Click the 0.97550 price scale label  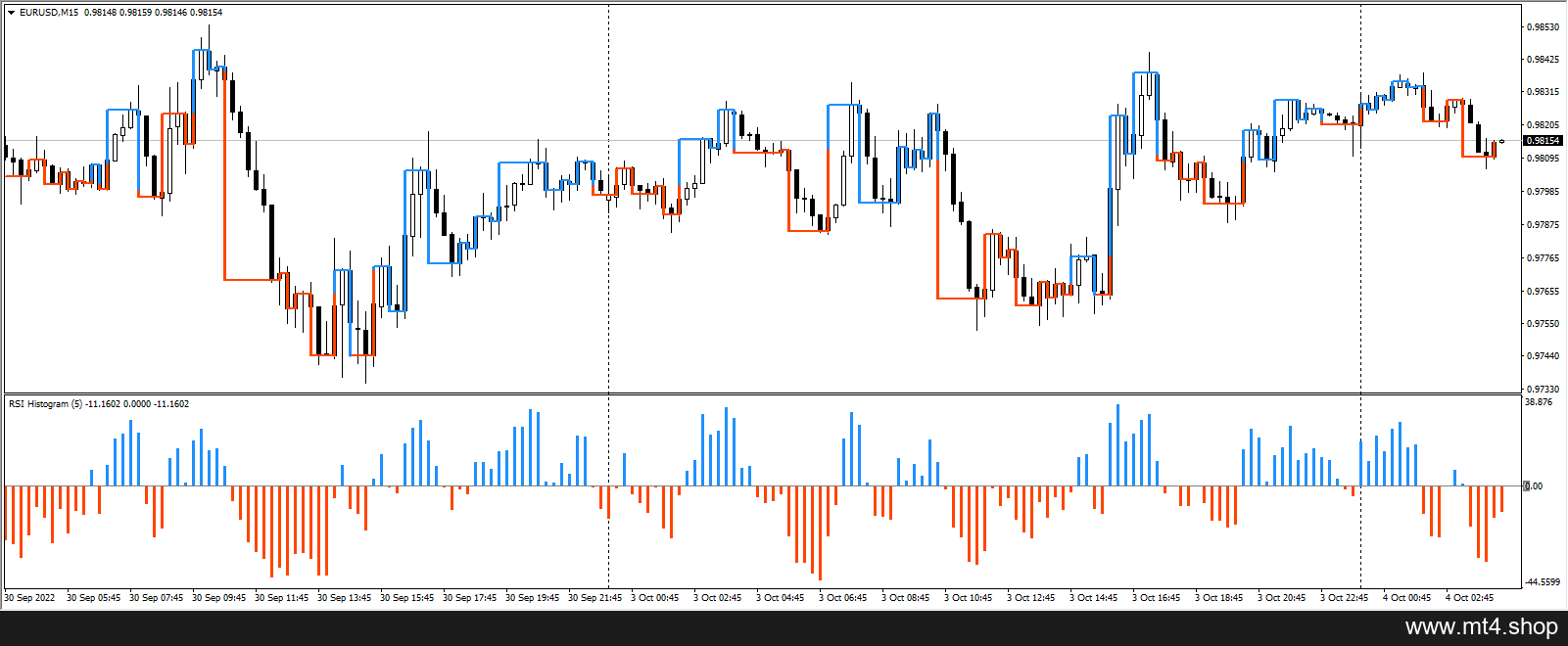coord(1544,324)
